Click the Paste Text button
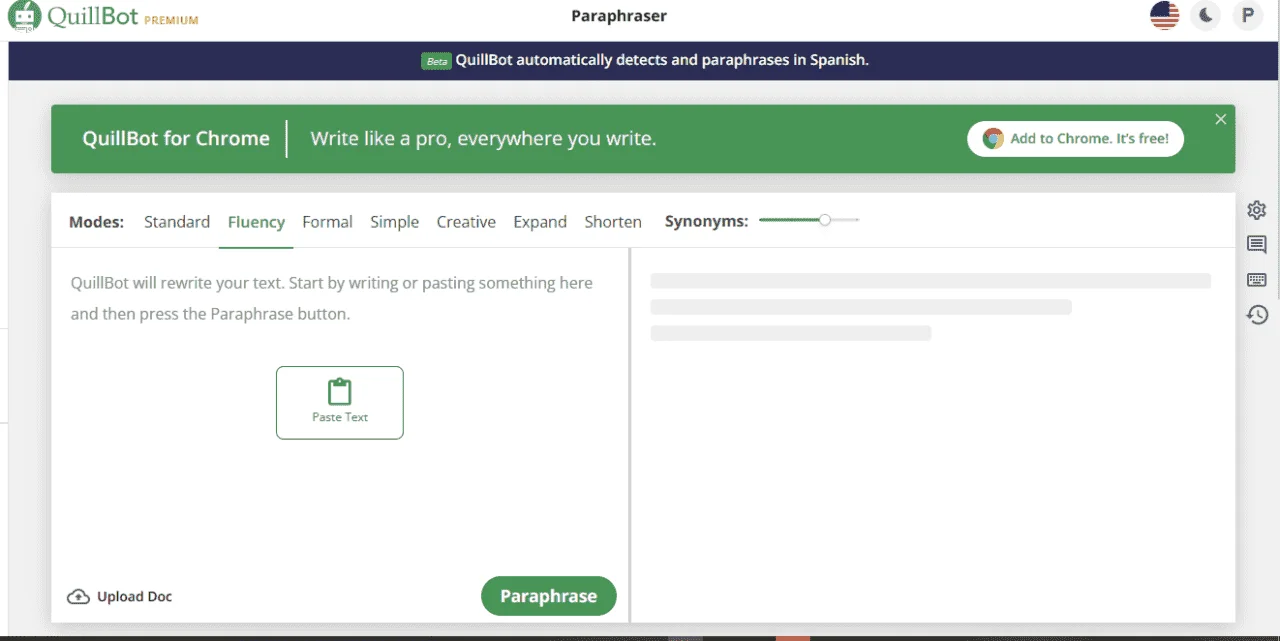Screen dimensions: 1280x641 [340, 403]
